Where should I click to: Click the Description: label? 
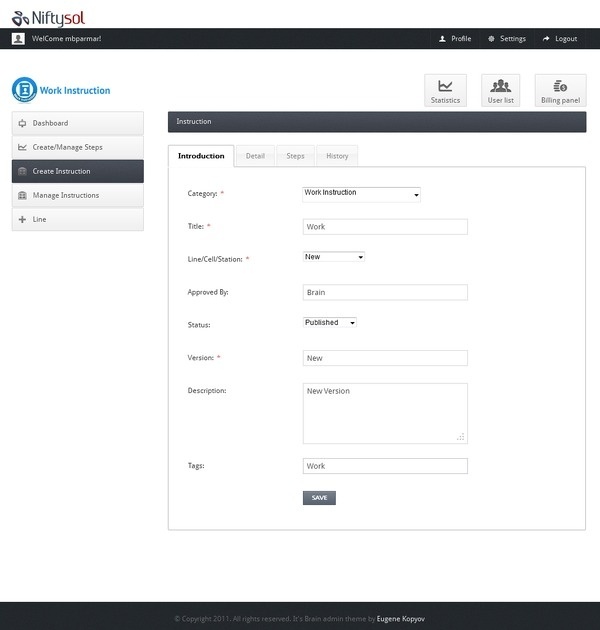[207, 391]
